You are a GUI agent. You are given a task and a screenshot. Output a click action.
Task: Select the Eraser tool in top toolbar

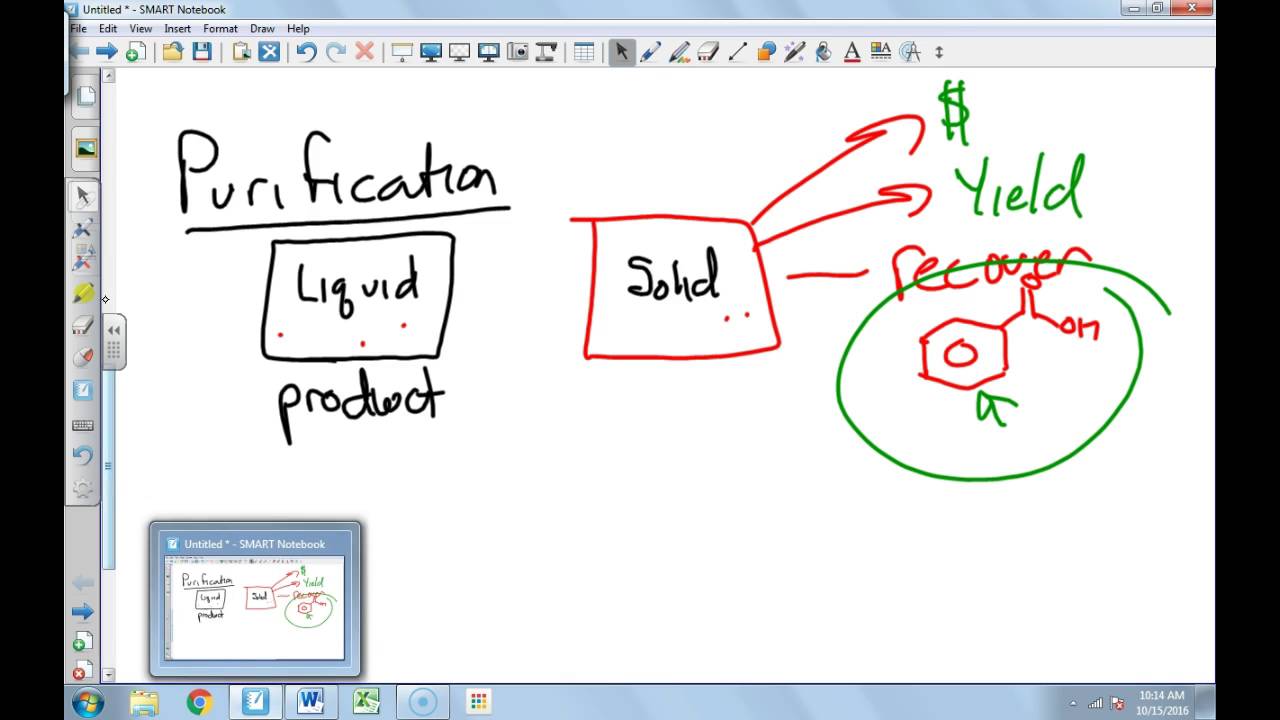coord(708,52)
